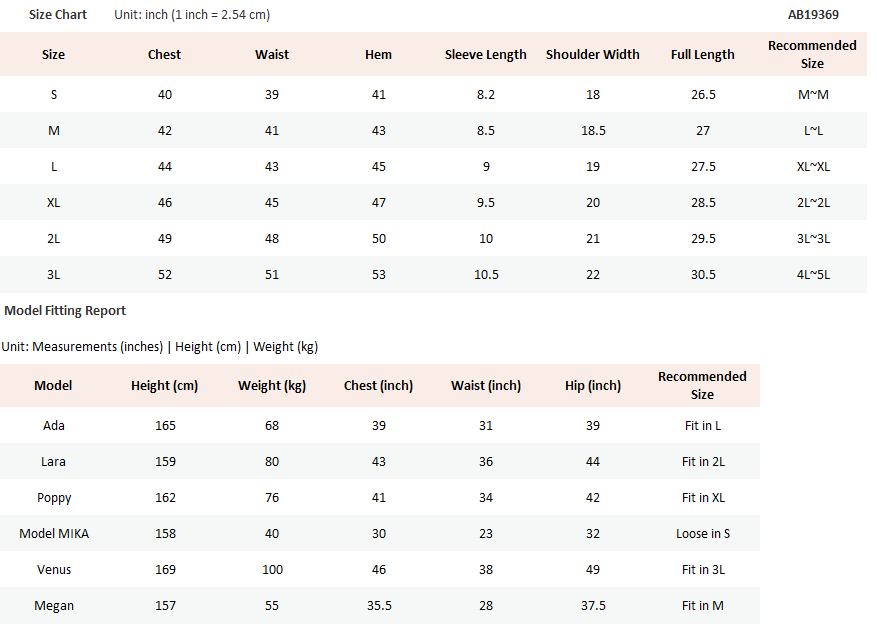Select Megan's chest value 35.5
The image size is (877, 632).
379,606
